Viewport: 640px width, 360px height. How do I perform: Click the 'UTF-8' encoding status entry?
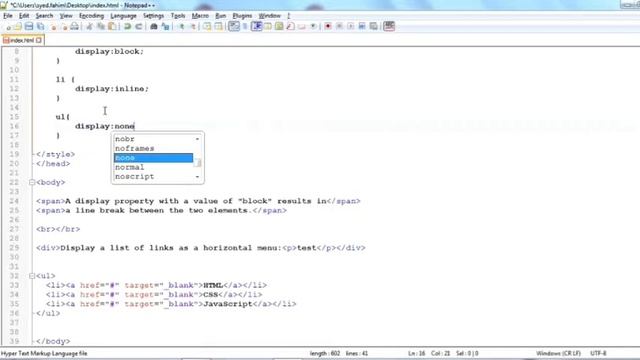598,353
